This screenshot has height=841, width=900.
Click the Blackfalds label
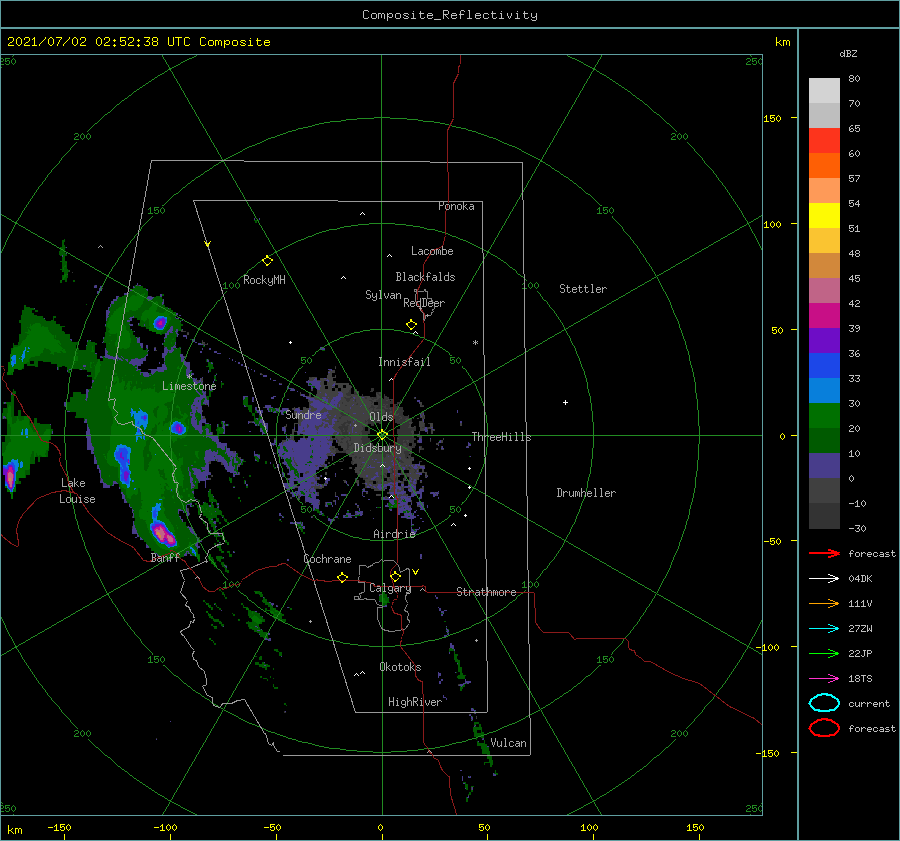[425, 277]
